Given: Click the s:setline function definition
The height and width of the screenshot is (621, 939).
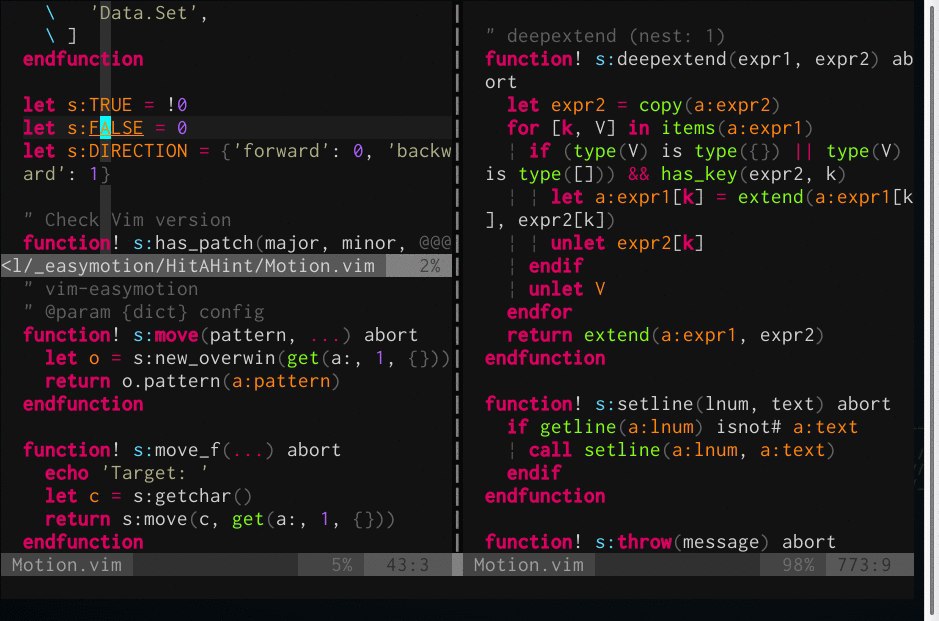Looking at the screenshot, I should (x=688, y=404).
